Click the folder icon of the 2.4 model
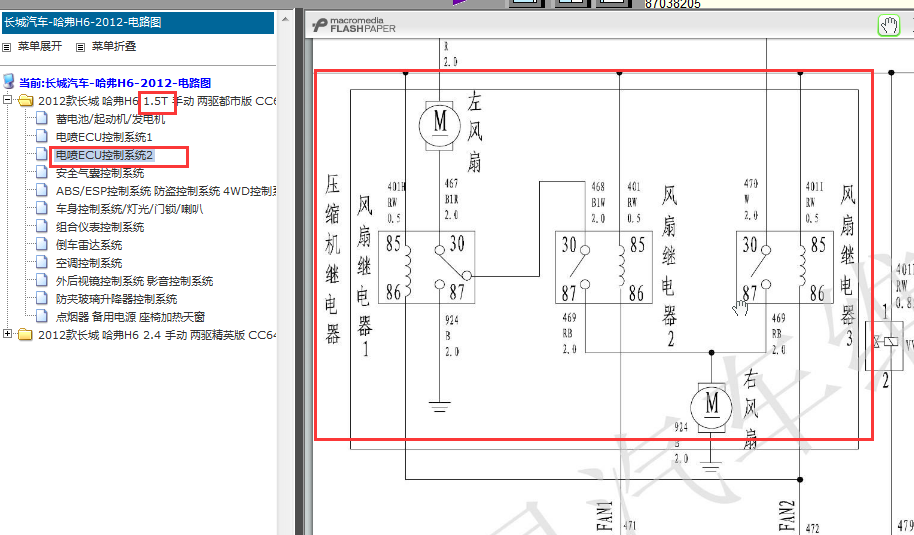Screen dimensions: 914x535 coord(25,335)
